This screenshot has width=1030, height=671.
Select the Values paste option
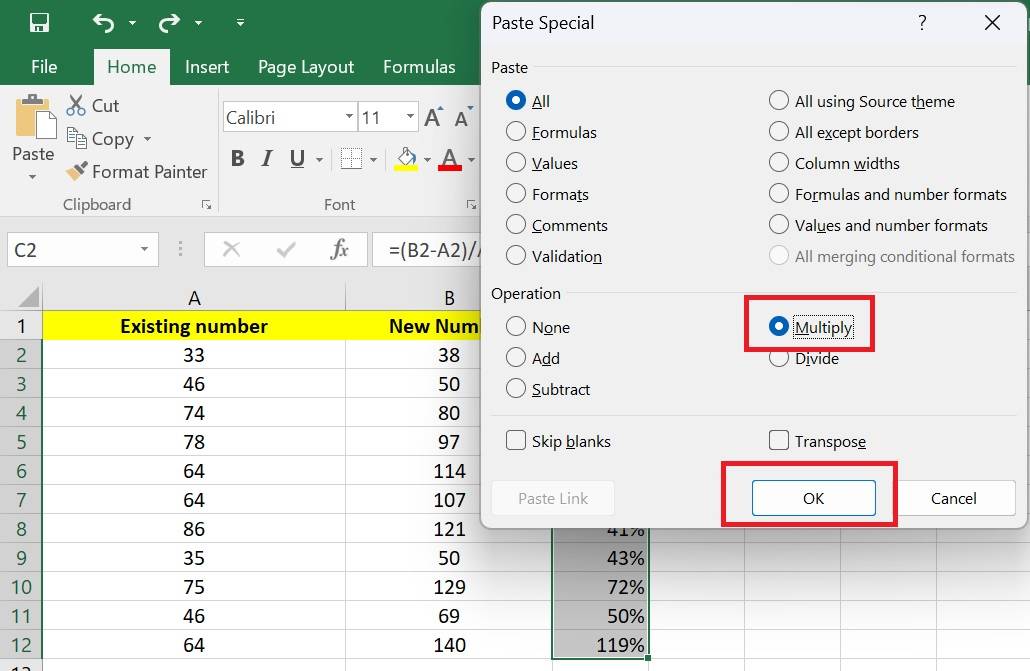coord(516,163)
